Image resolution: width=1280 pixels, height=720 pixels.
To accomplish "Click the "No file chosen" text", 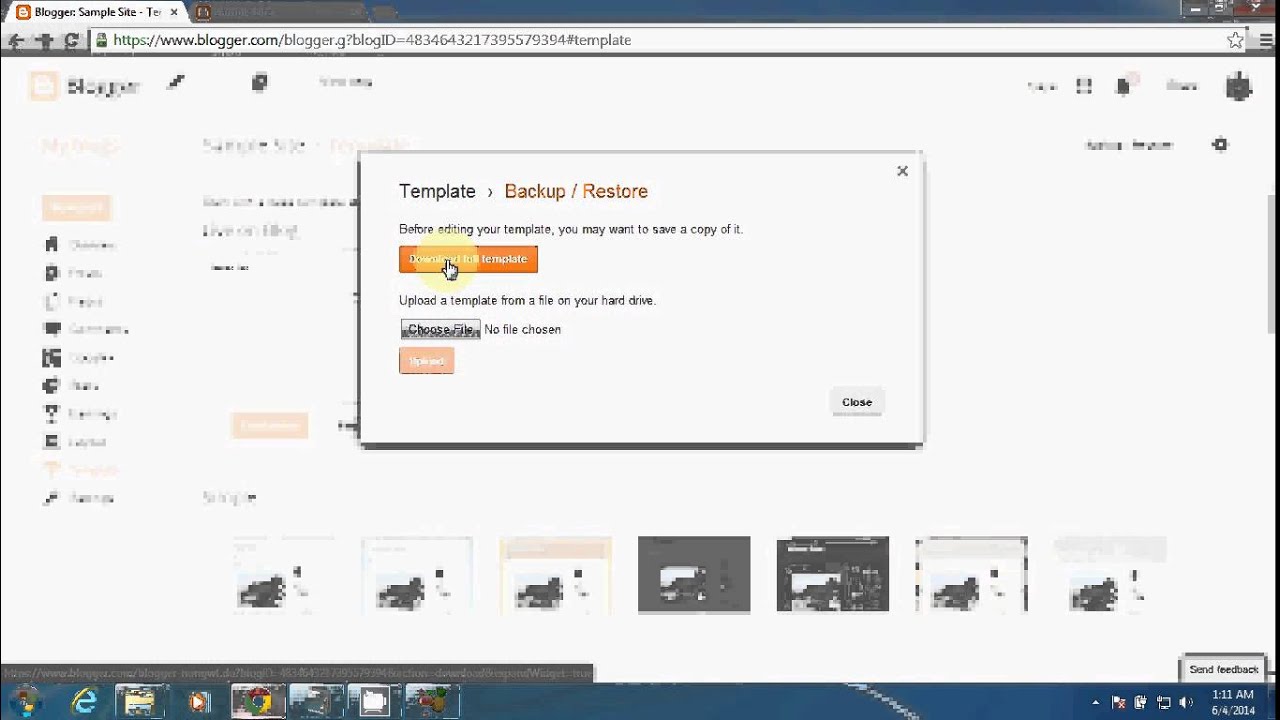I will pos(522,329).
